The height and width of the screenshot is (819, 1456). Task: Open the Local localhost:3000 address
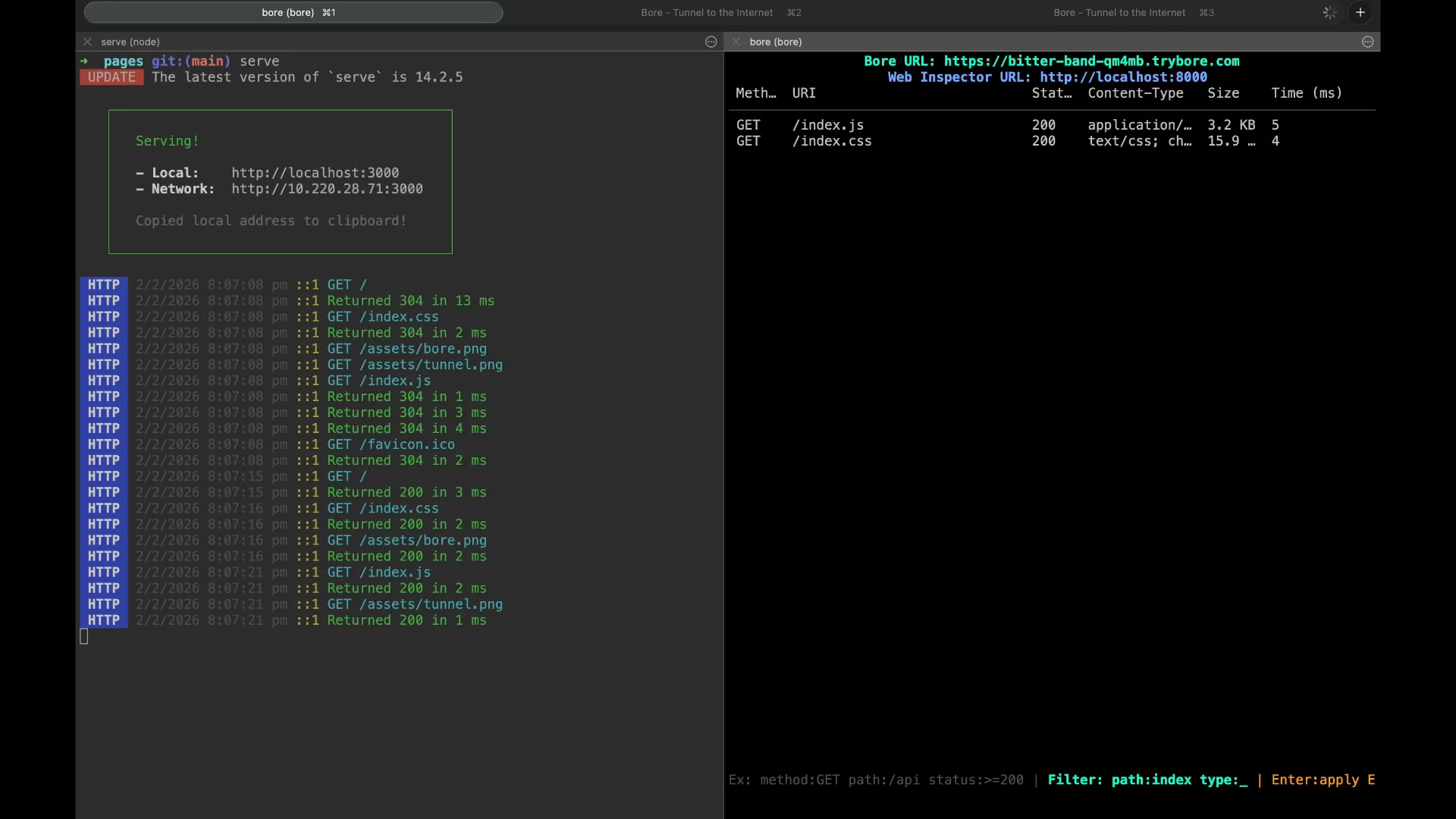pos(315,173)
